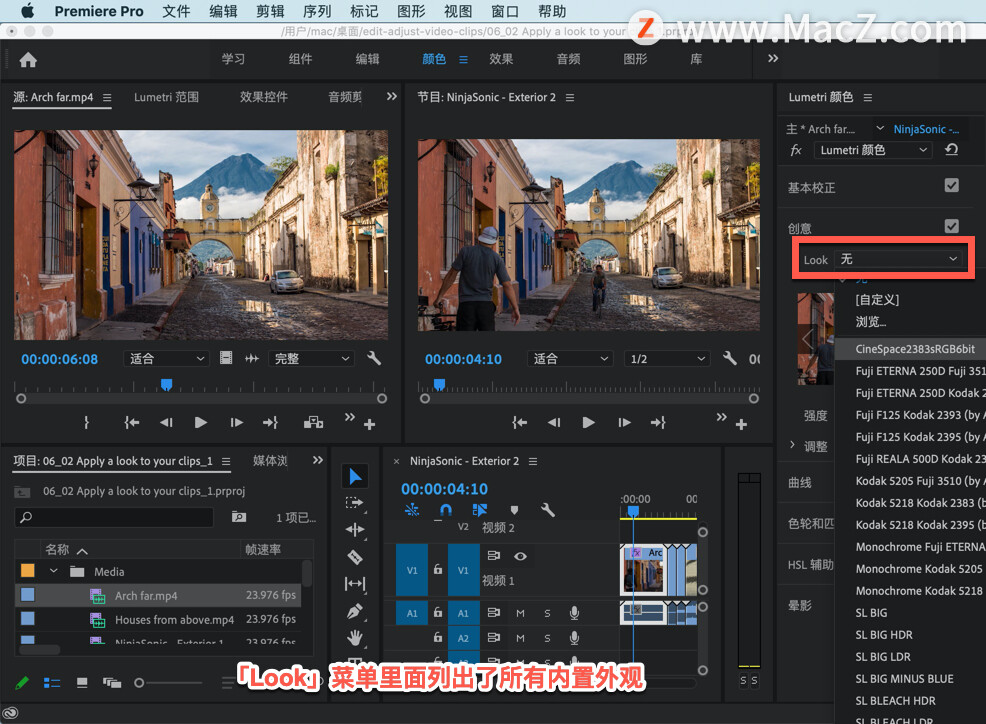The width and height of the screenshot is (986, 724).
Task: Choose CineSpace2383sRGB6bit look
Action: [910, 348]
